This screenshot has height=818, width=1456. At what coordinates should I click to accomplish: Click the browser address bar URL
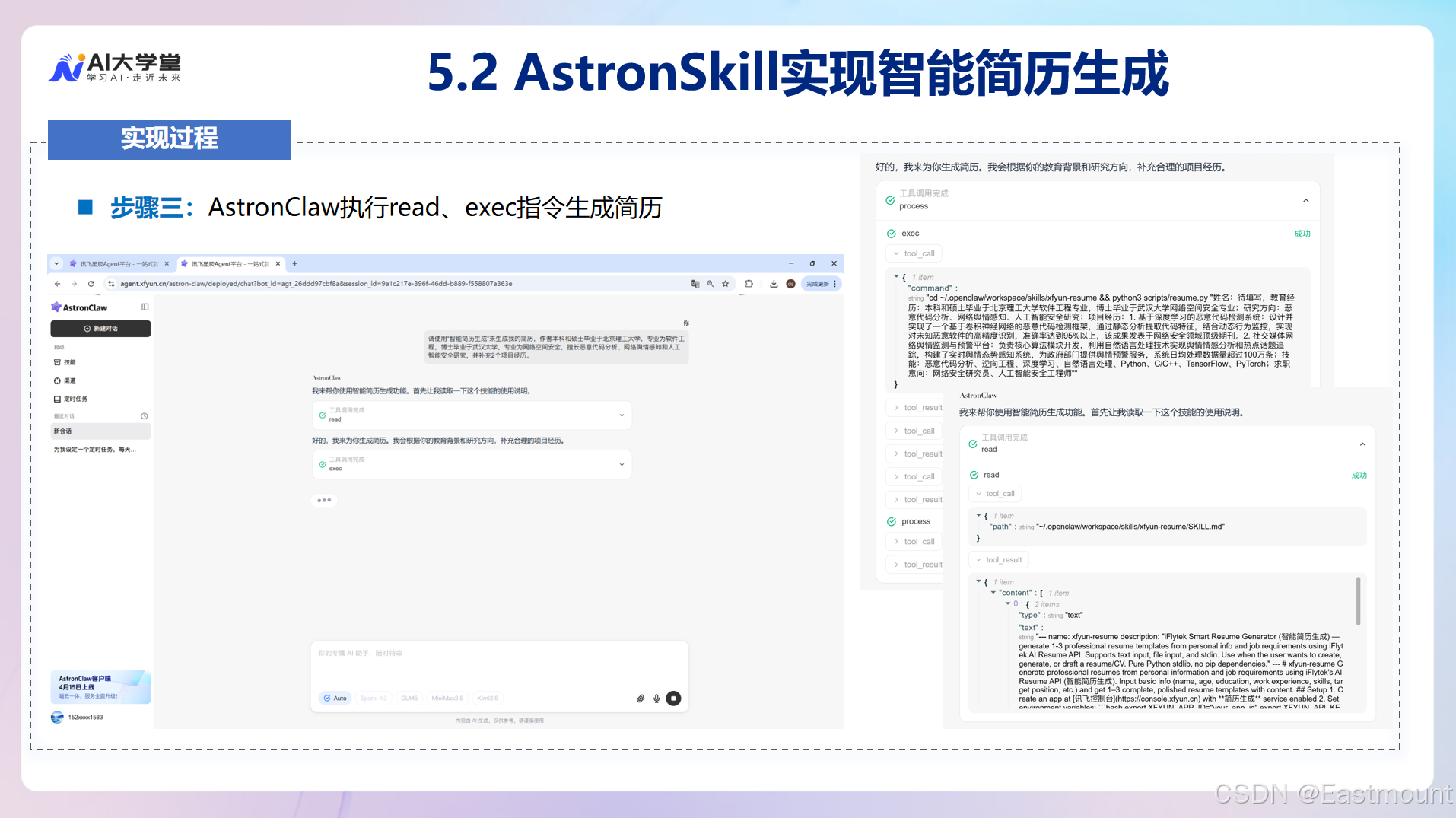click(316, 284)
